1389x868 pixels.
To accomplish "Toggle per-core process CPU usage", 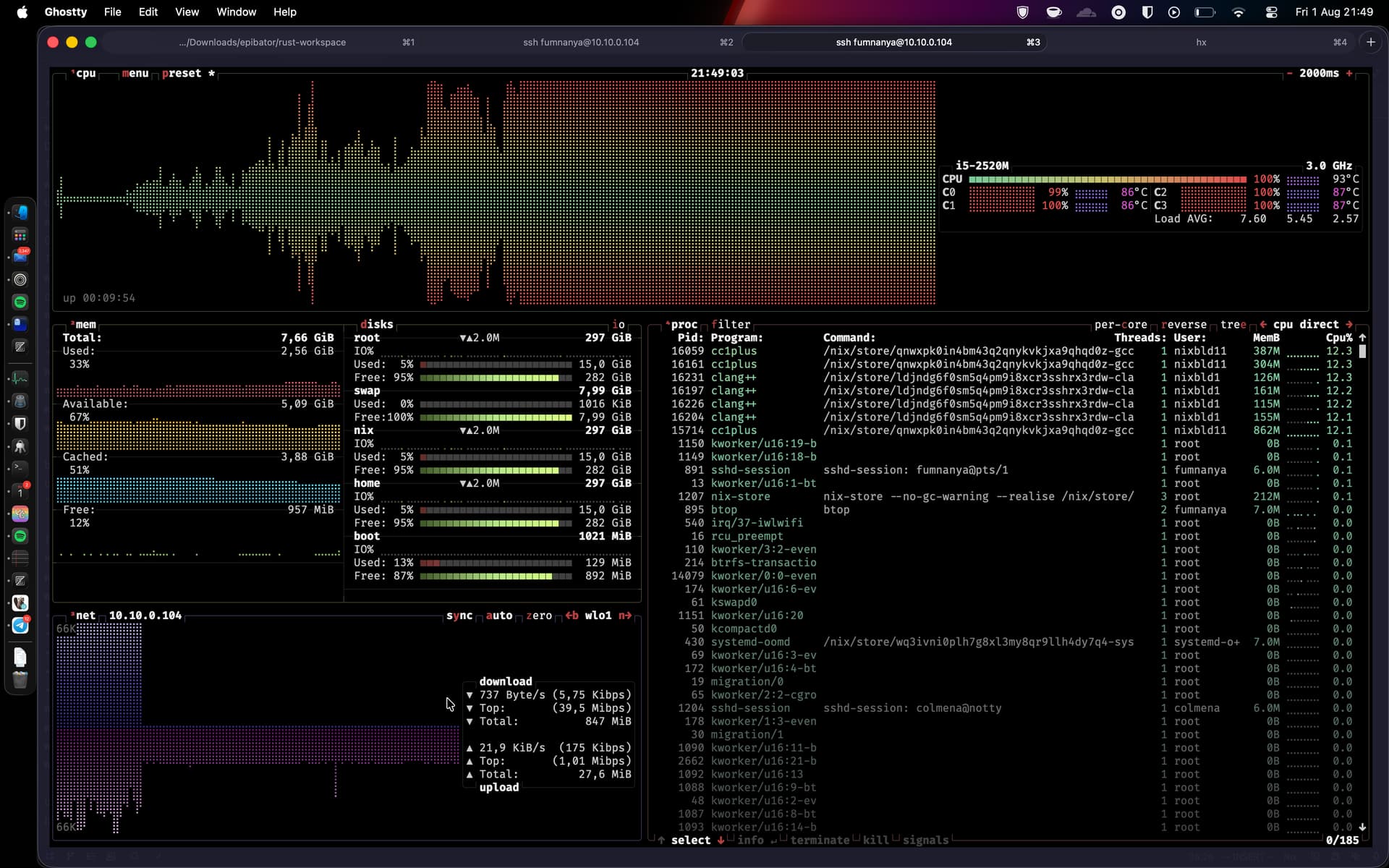I will click(x=1121, y=324).
